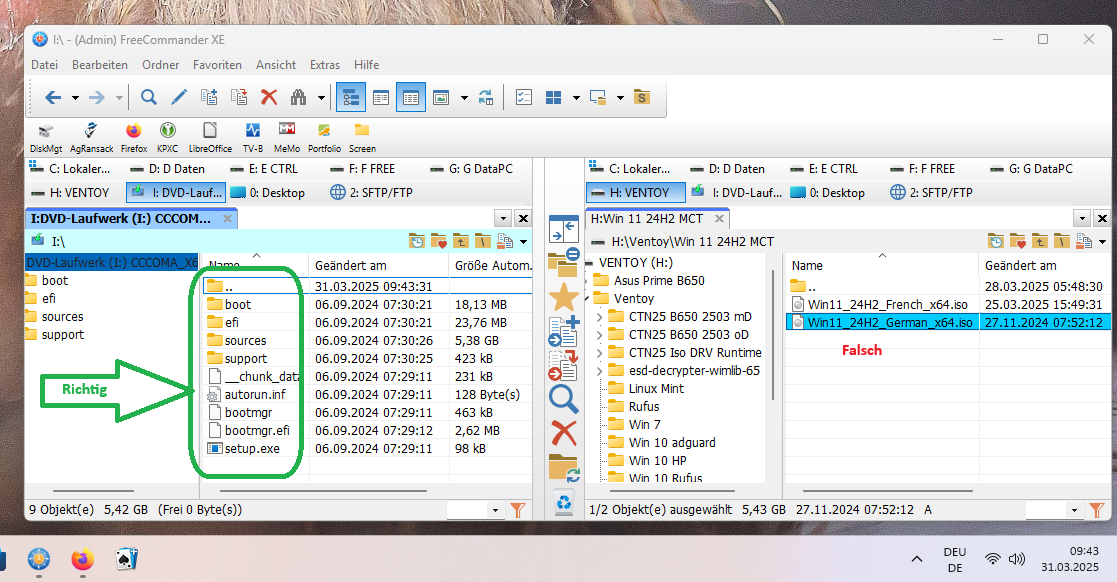Viewport: 1117px width, 582px height.
Task: Launch Portfolio shortcut
Action: pyautogui.click(x=324, y=138)
